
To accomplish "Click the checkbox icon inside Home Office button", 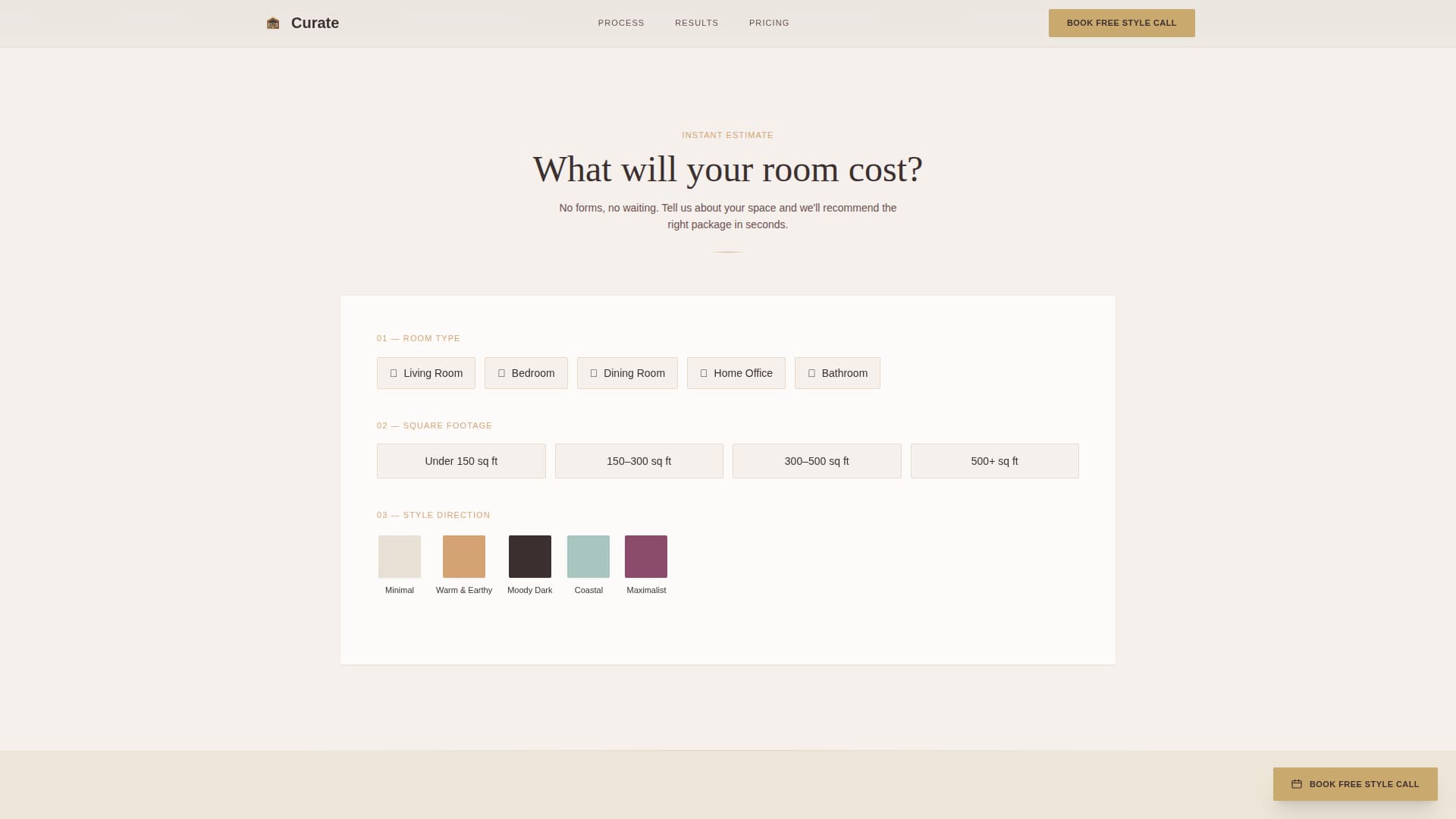I will tap(702, 372).
